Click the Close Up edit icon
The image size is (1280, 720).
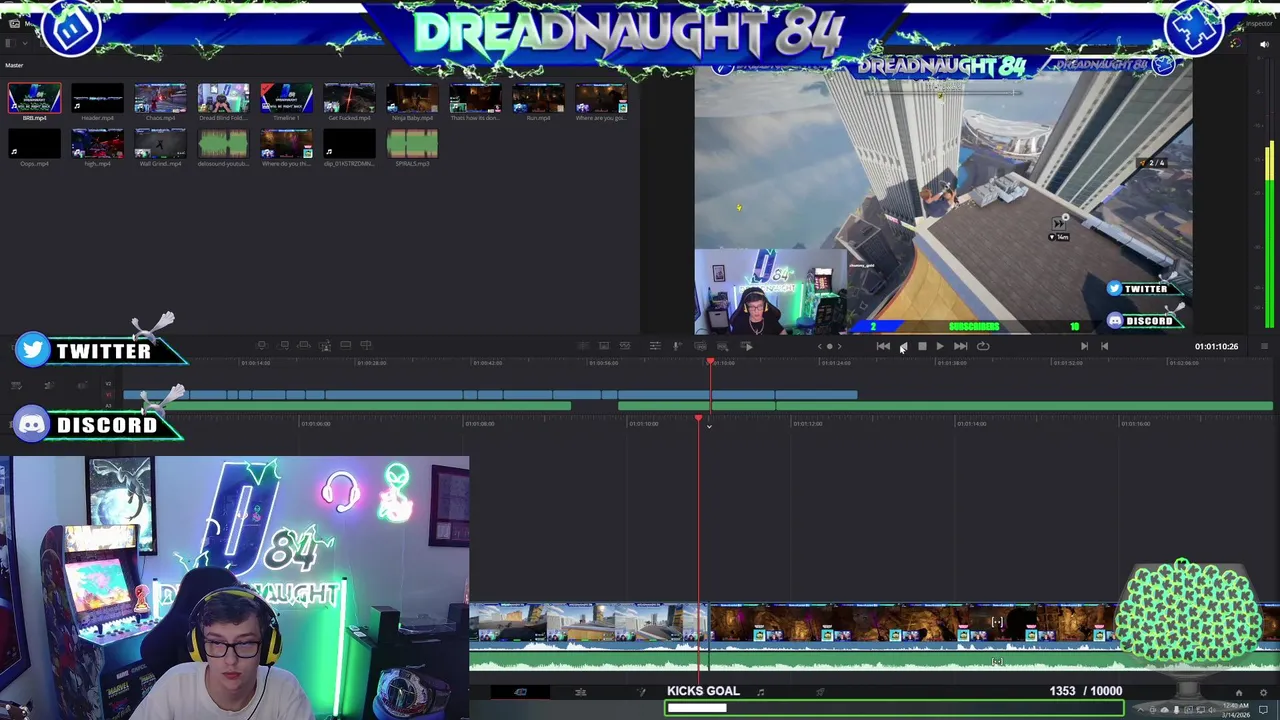[x=325, y=346]
